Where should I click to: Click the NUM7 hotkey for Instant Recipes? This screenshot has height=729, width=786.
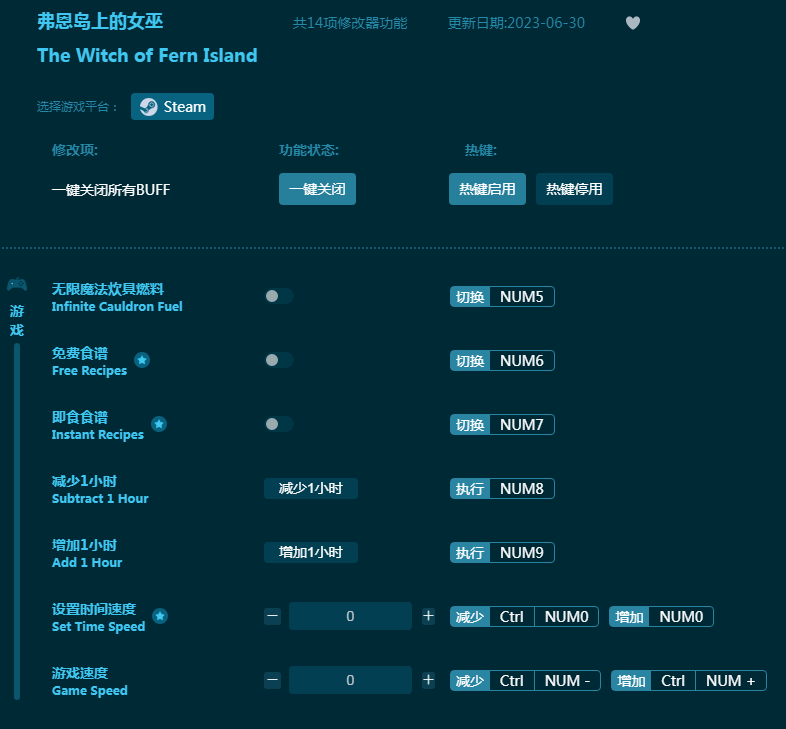[502, 425]
